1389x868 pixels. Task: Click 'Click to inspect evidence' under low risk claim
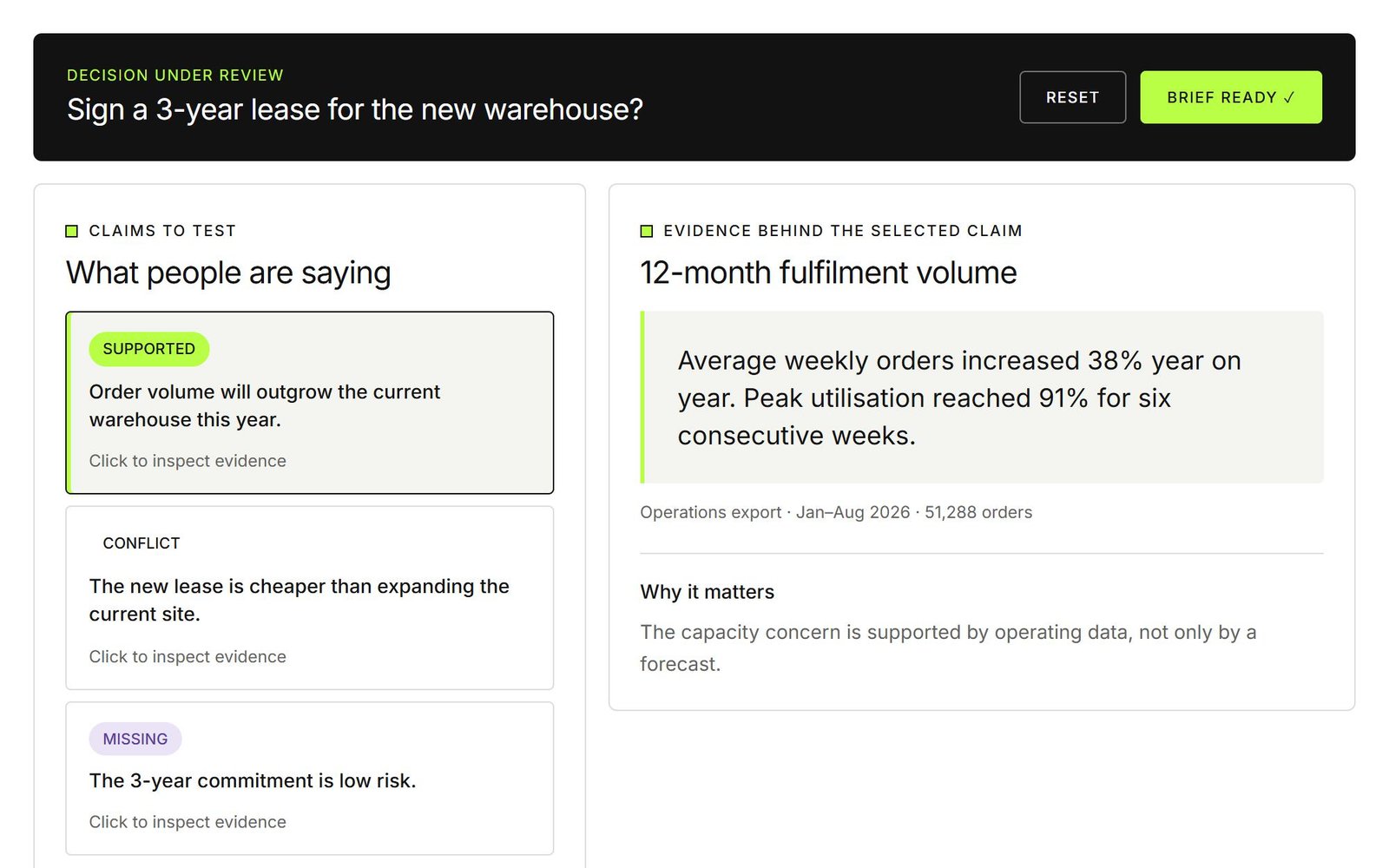[x=188, y=822]
